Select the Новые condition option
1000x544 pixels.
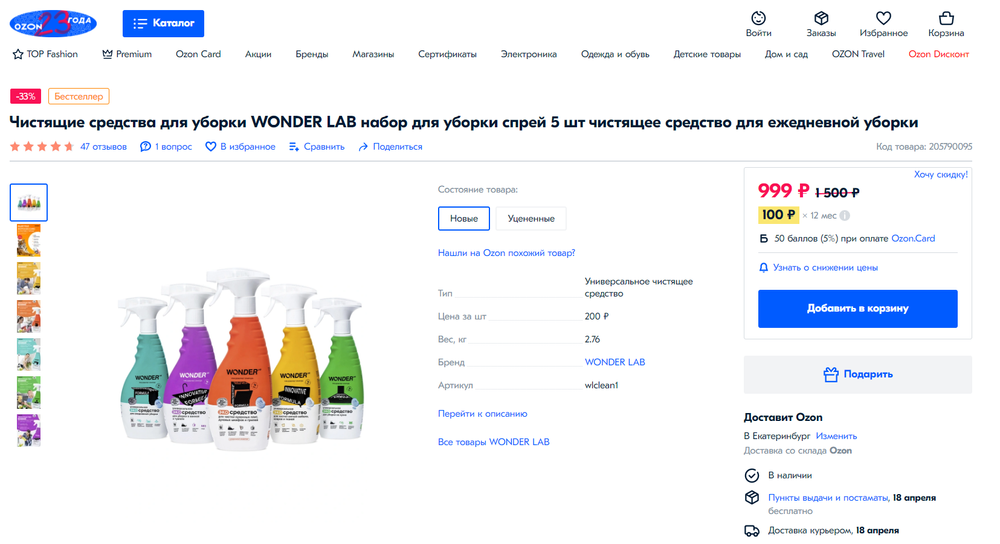tap(464, 218)
